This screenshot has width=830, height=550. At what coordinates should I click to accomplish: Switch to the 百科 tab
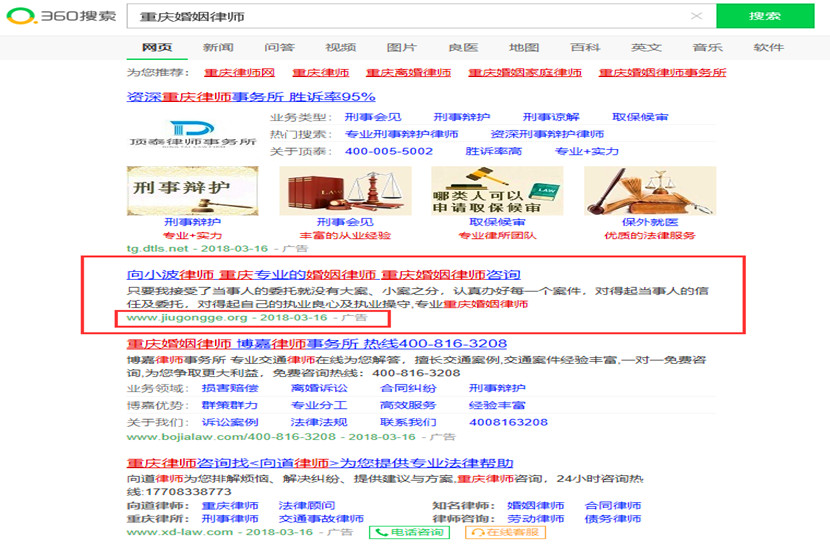tap(585, 47)
